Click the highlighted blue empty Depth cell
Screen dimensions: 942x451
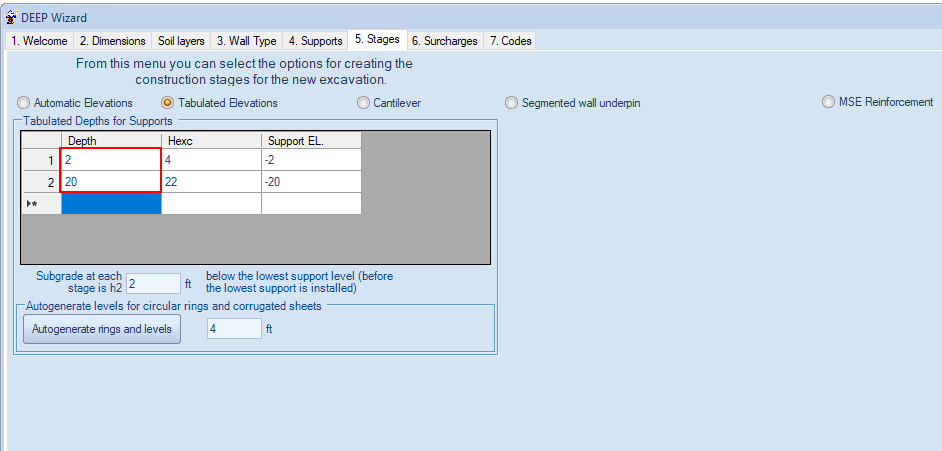click(x=111, y=204)
